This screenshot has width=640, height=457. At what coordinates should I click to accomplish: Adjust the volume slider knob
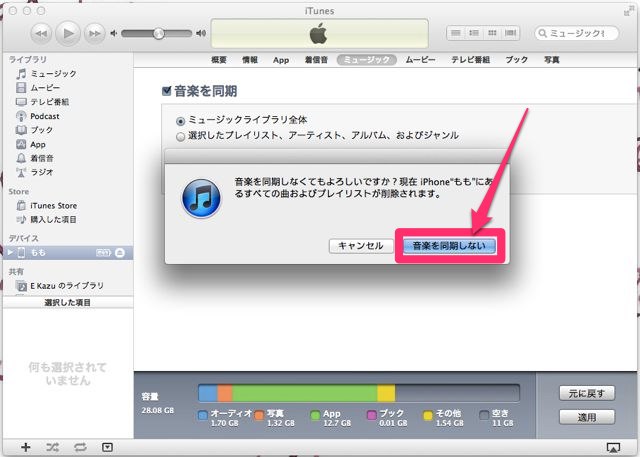pos(159,33)
